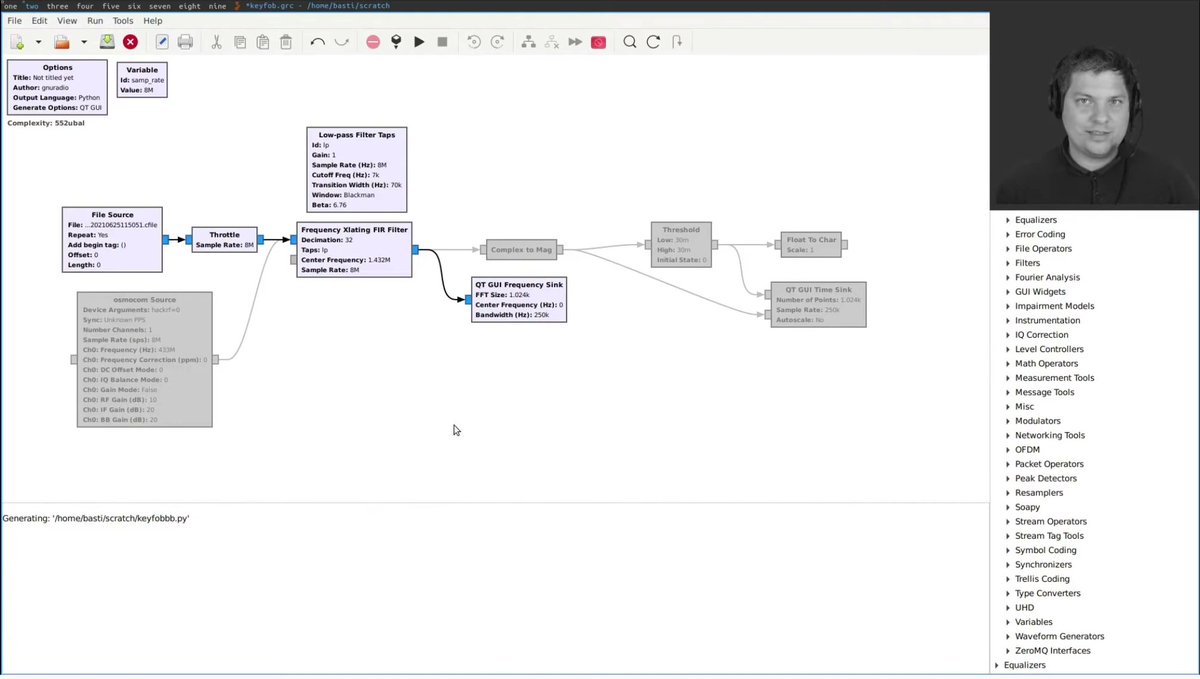This screenshot has width=1200, height=679.
Task: Open the Tools menu
Action: pyautogui.click(x=123, y=20)
